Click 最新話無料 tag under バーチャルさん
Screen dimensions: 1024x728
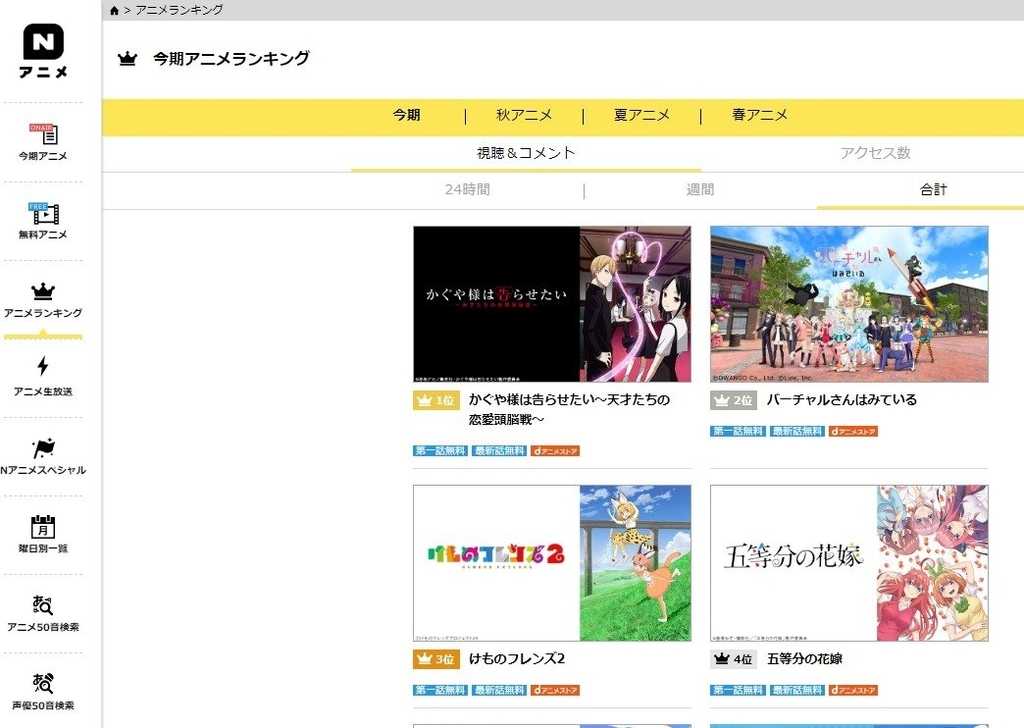pos(797,432)
